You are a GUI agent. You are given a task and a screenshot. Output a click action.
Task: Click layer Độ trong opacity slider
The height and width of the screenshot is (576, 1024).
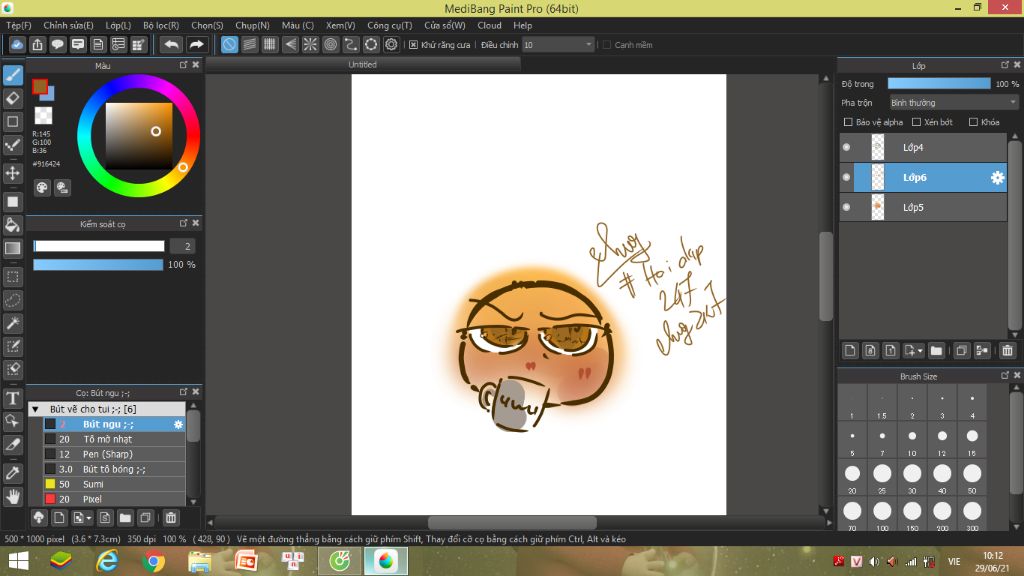[x=938, y=84]
